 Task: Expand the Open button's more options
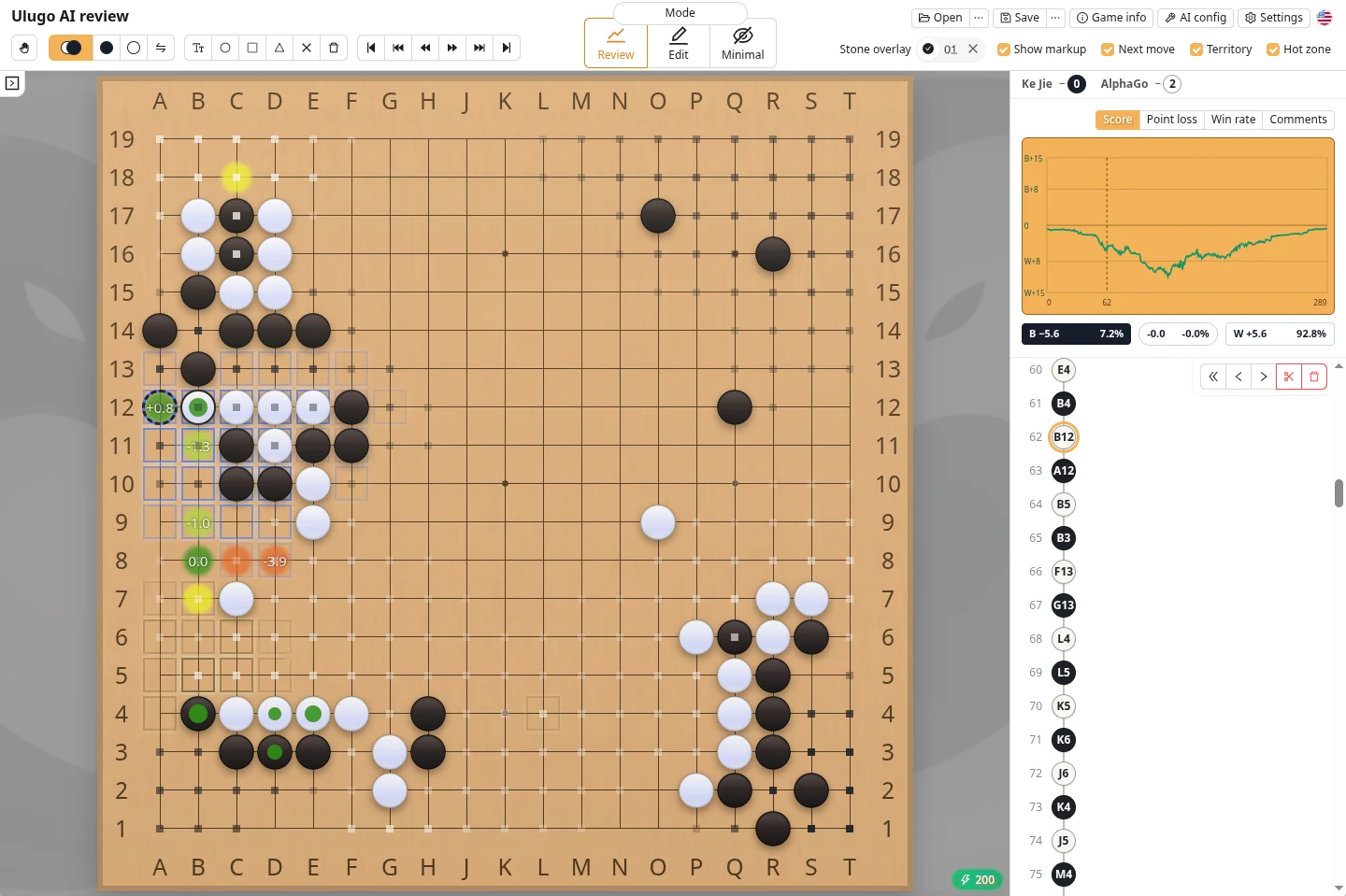pos(979,18)
